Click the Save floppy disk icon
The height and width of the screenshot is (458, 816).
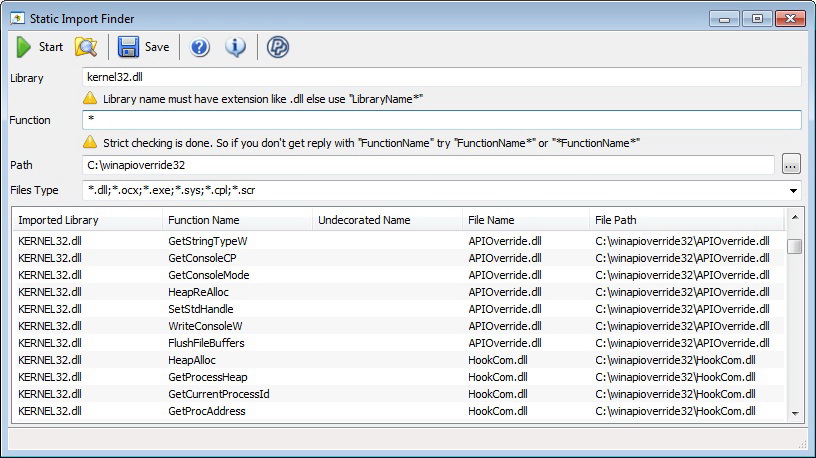coord(128,47)
